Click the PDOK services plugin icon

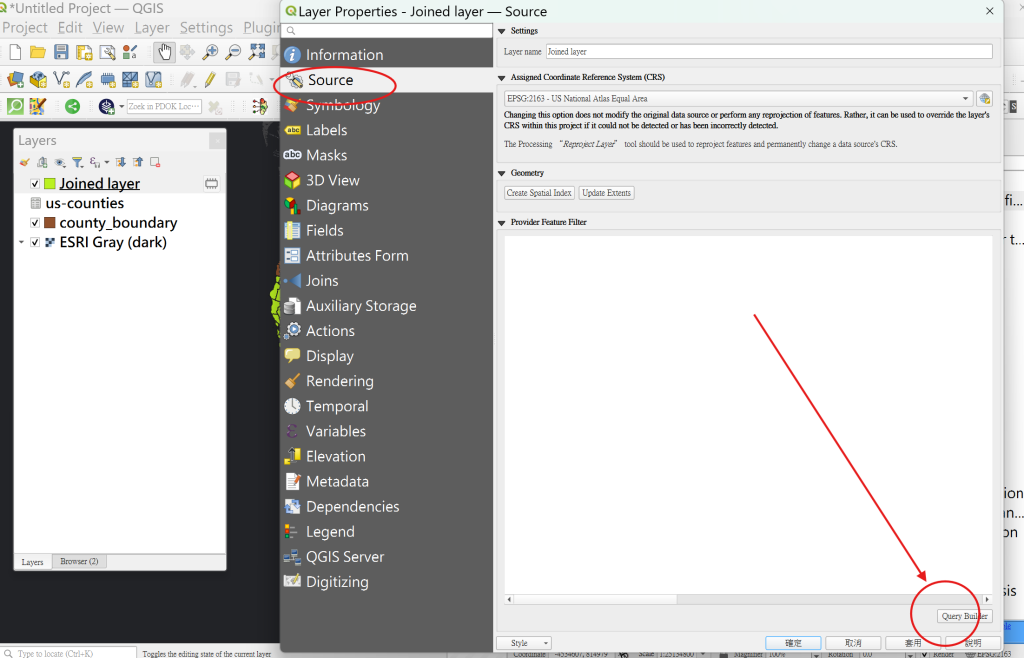(106, 106)
